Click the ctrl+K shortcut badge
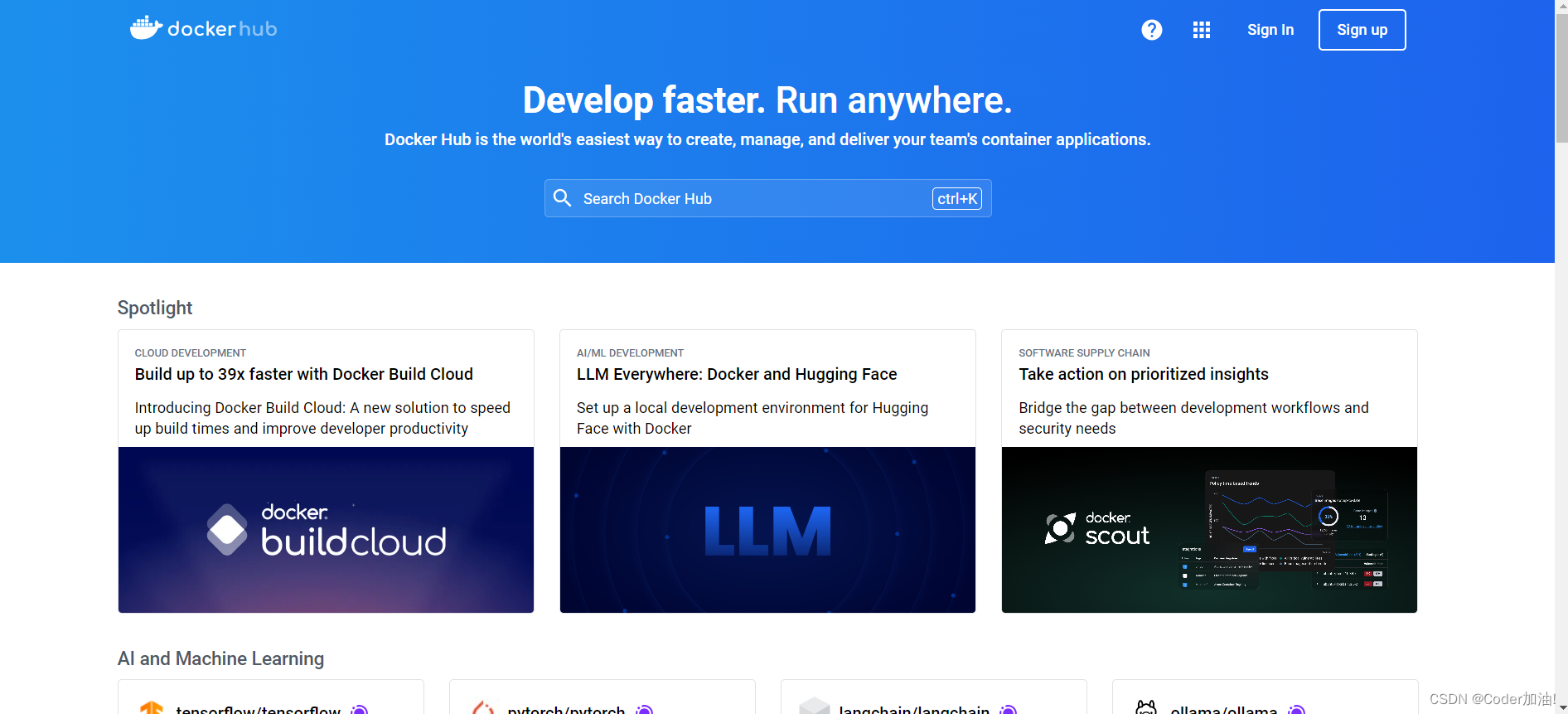Screen dimensions: 1568x714 coord(957,198)
